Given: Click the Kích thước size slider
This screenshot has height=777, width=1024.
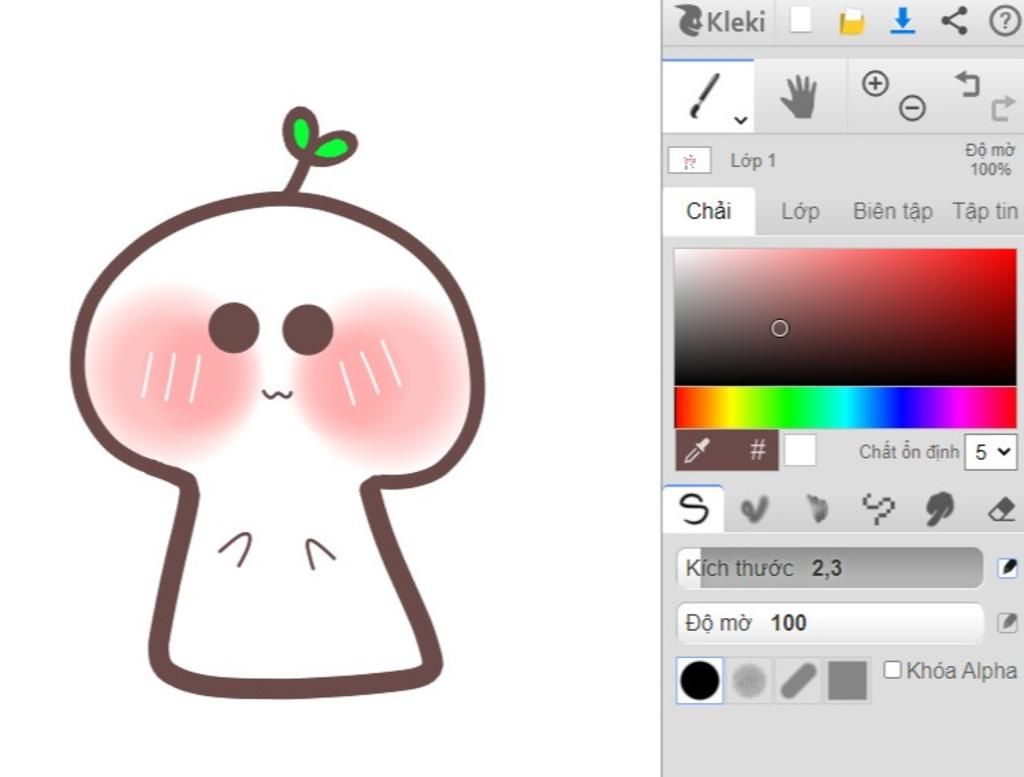Looking at the screenshot, I should coord(829,568).
